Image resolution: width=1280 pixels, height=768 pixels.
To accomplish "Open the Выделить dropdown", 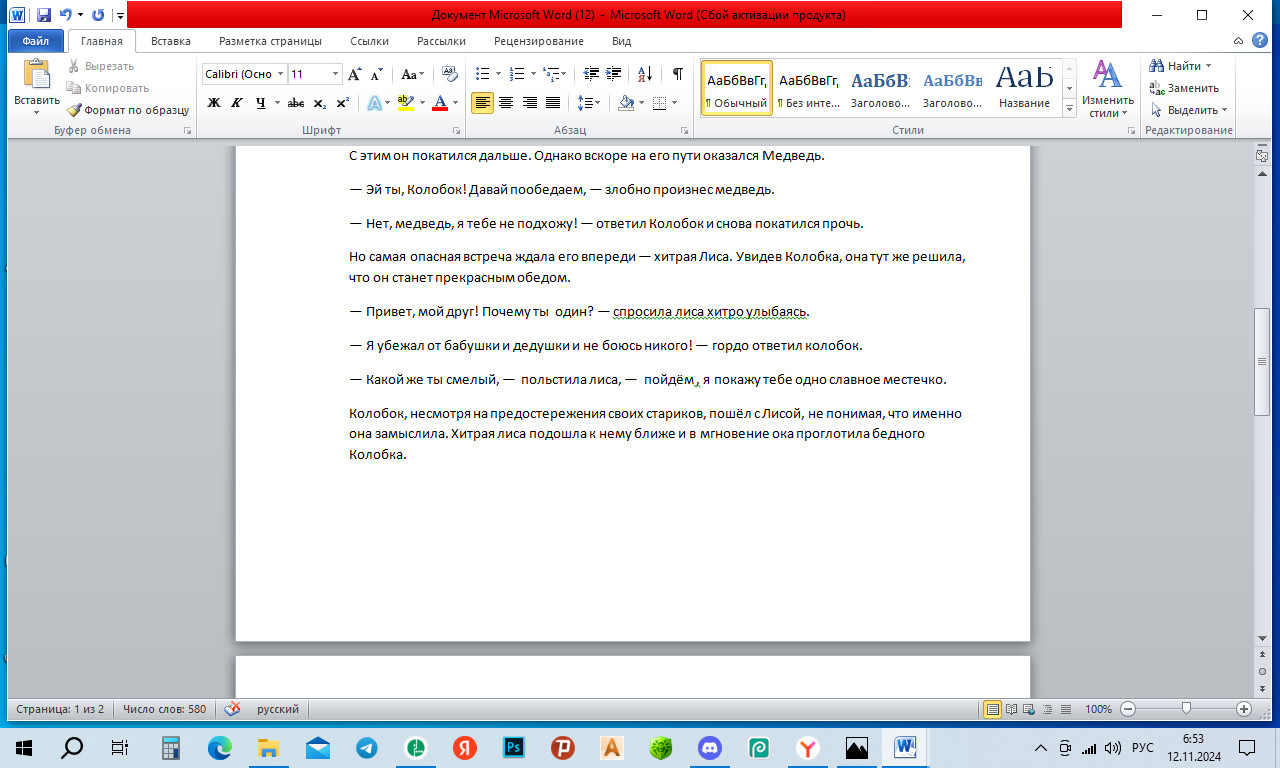I will (1188, 110).
